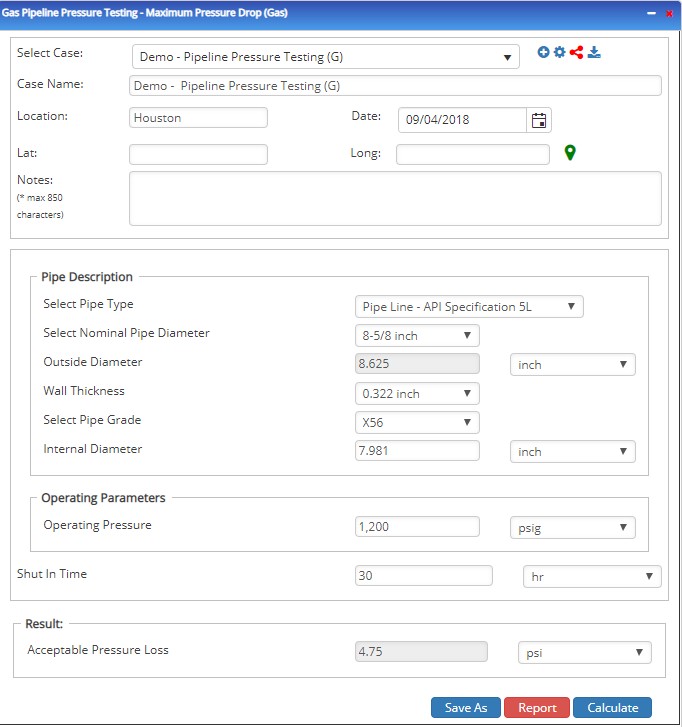Focus the Lat input field
The width and height of the screenshot is (682, 727).
click(x=198, y=154)
